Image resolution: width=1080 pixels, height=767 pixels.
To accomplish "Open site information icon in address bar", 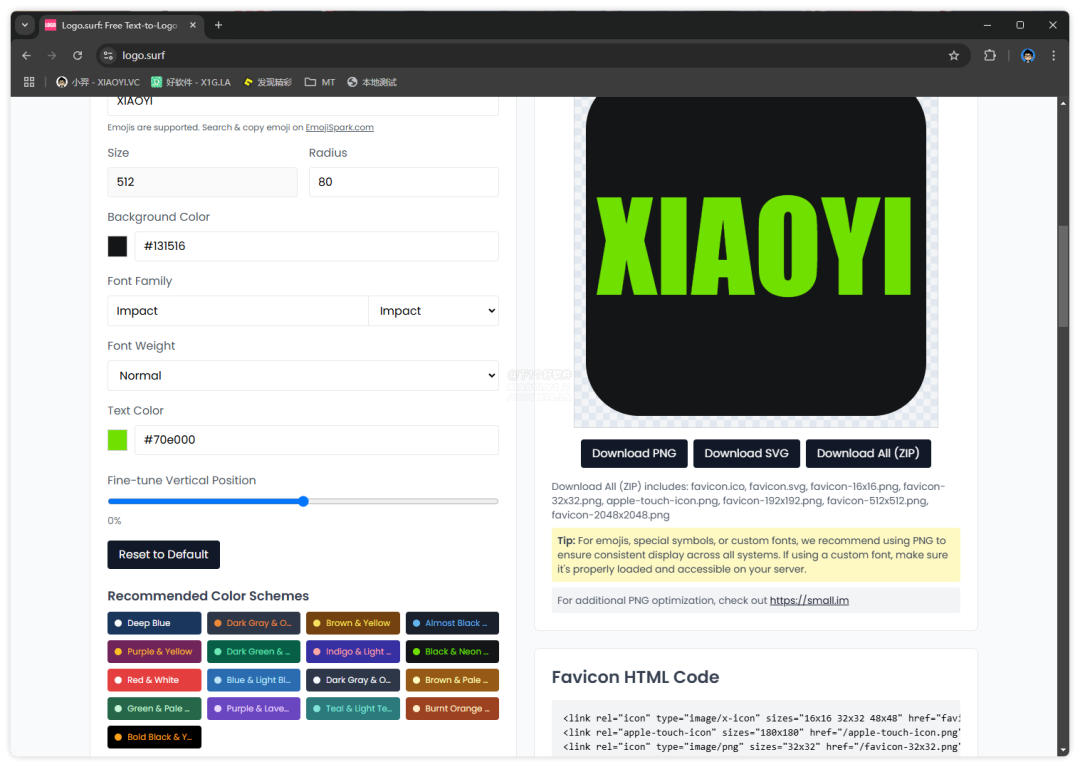I will tap(108, 56).
